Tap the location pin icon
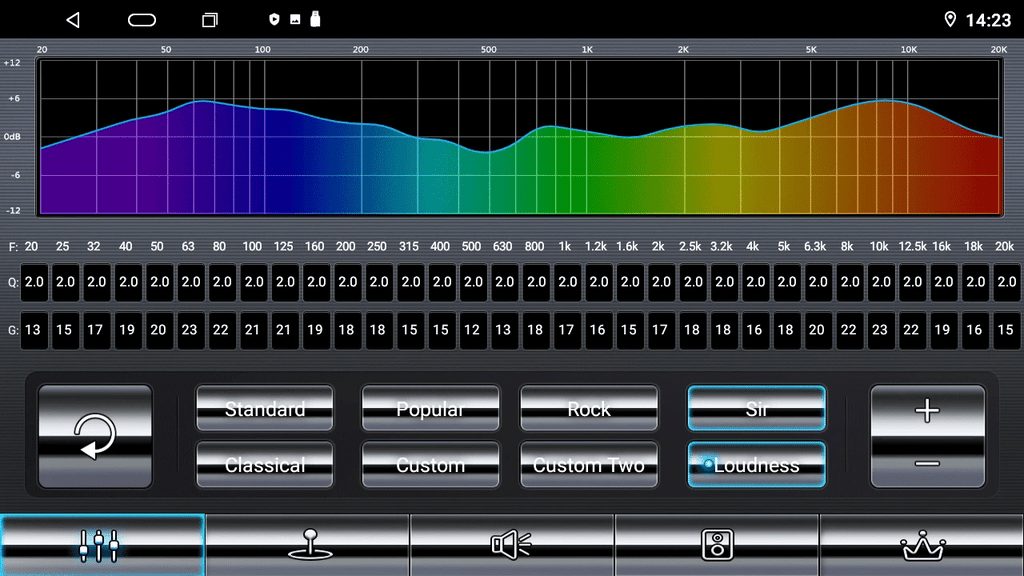Viewport: 1024px width, 576px height. (x=950, y=20)
